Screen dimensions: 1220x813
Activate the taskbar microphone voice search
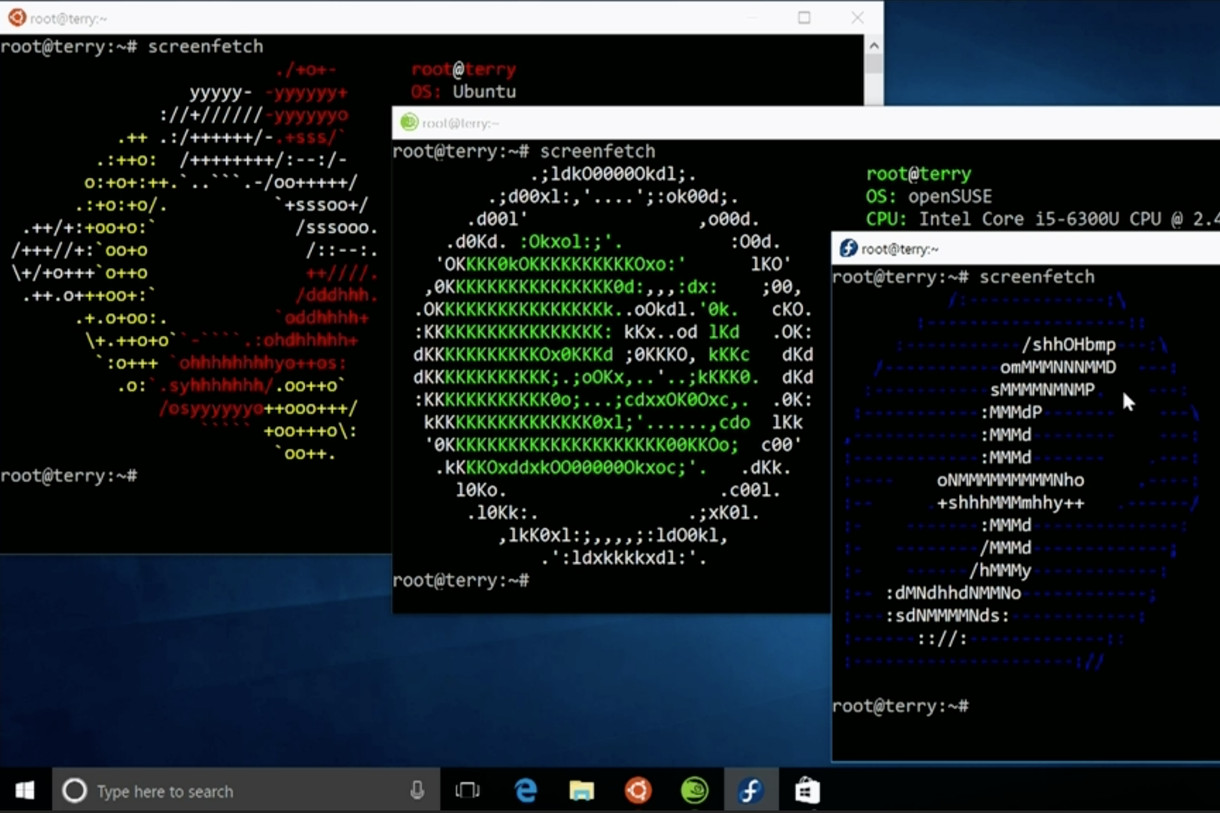tap(417, 791)
